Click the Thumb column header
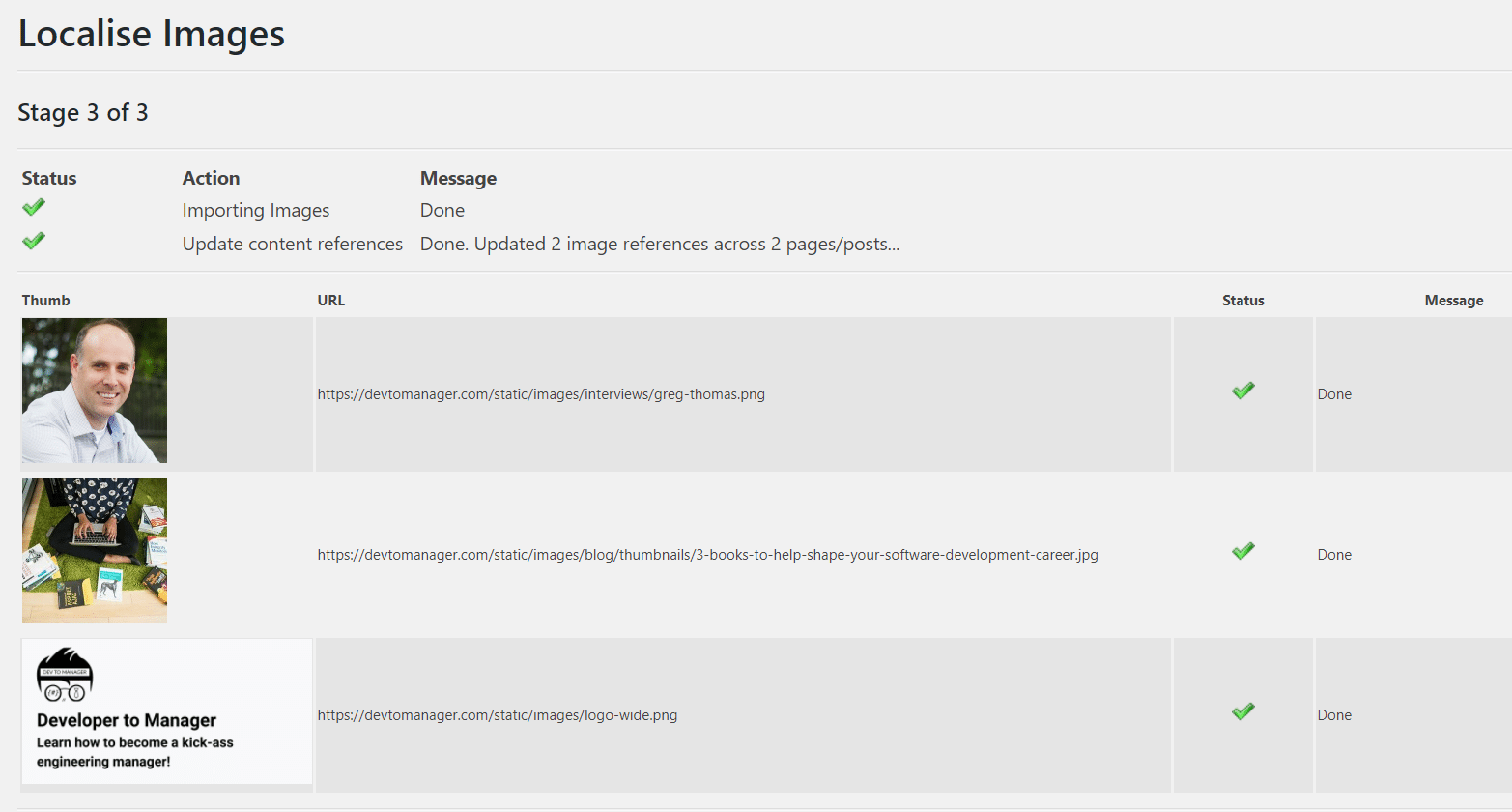The height and width of the screenshot is (812, 1512). coord(45,301)
